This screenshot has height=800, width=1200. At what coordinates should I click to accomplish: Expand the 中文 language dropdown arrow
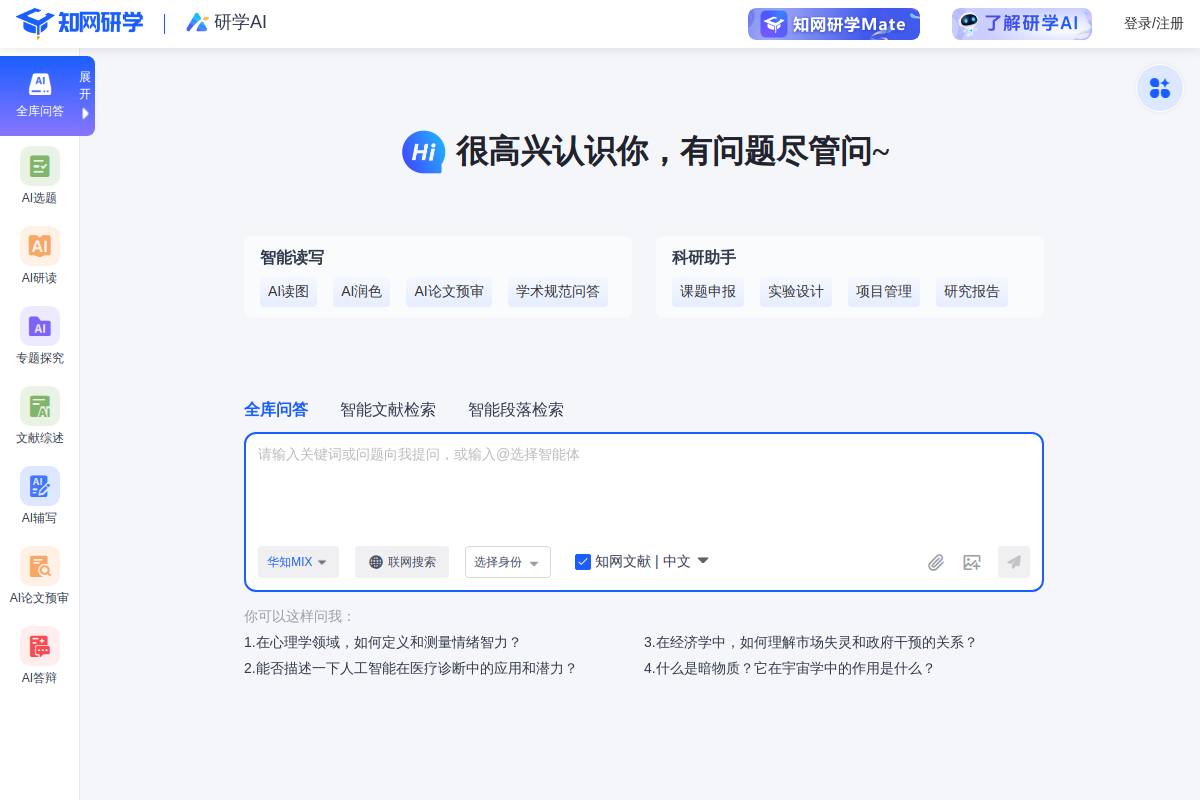[703, 561]
